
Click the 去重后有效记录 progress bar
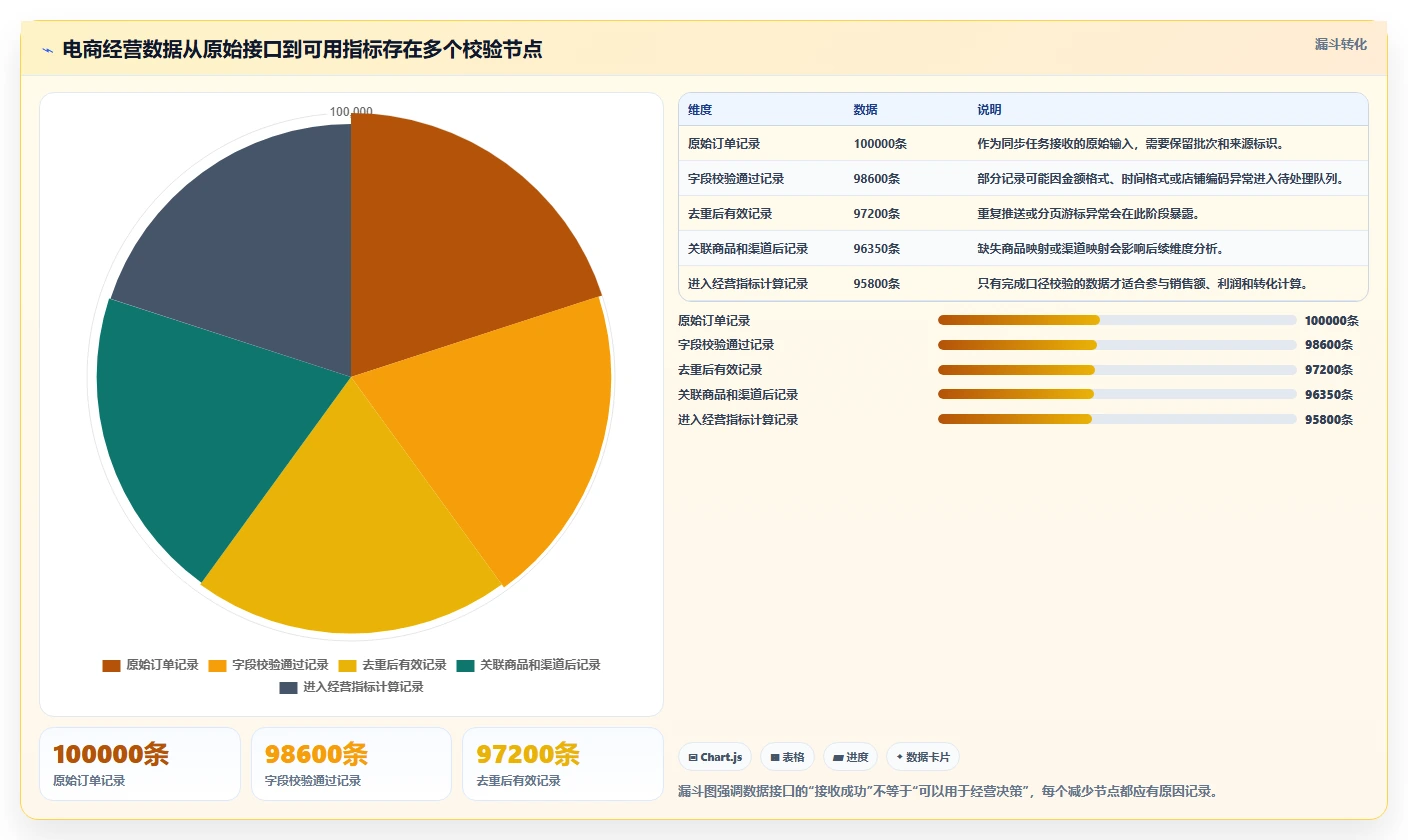(x=1117, y=370)
